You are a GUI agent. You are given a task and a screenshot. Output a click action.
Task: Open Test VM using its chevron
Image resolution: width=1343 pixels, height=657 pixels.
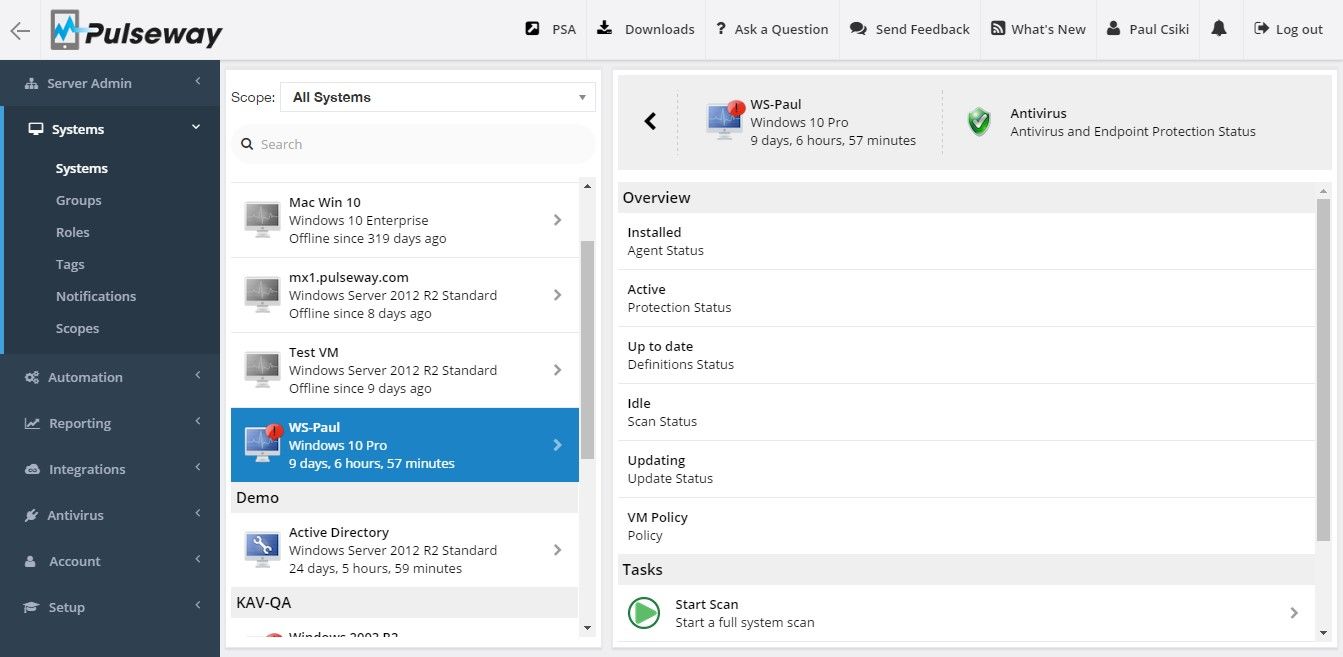point(557,370)
